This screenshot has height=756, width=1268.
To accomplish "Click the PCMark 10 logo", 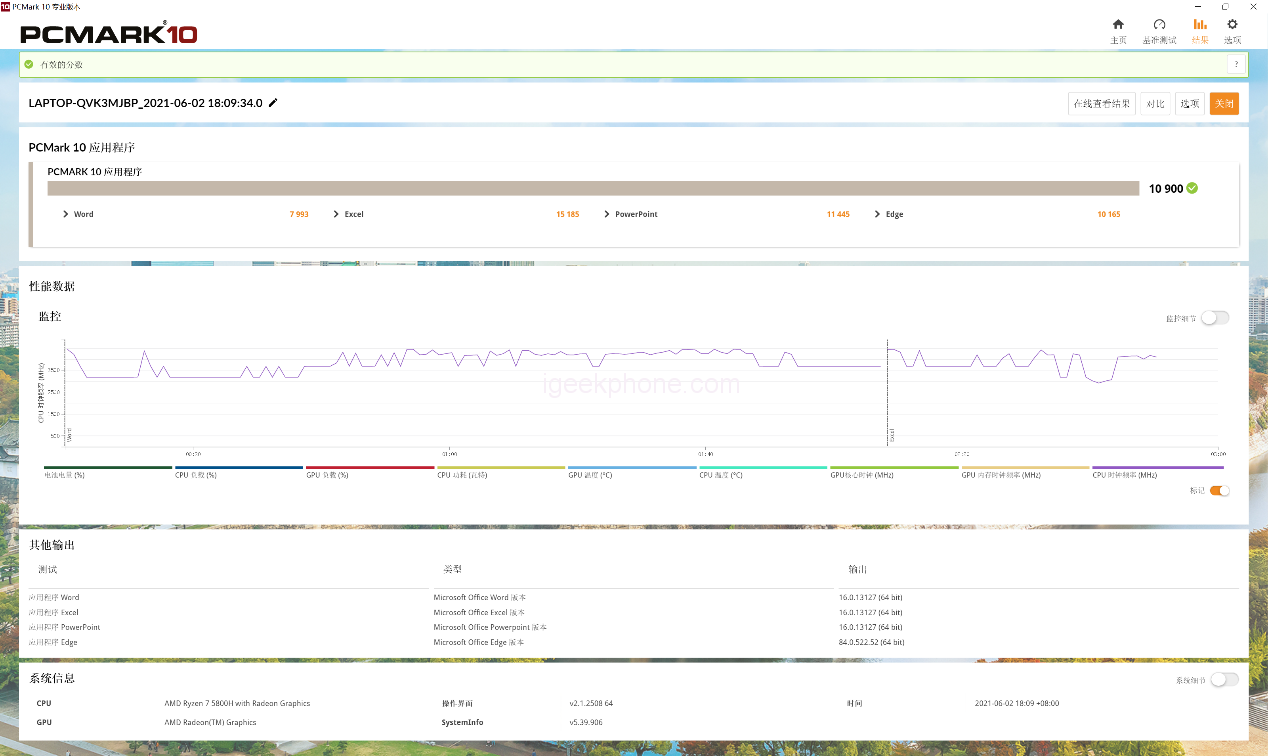I will [108, 34].
